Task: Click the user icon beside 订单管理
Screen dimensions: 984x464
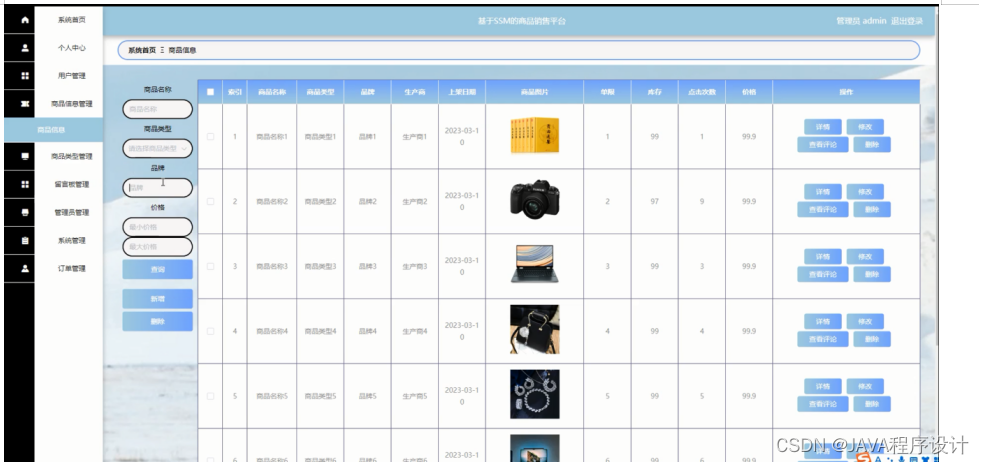Action: coord(24,268)
